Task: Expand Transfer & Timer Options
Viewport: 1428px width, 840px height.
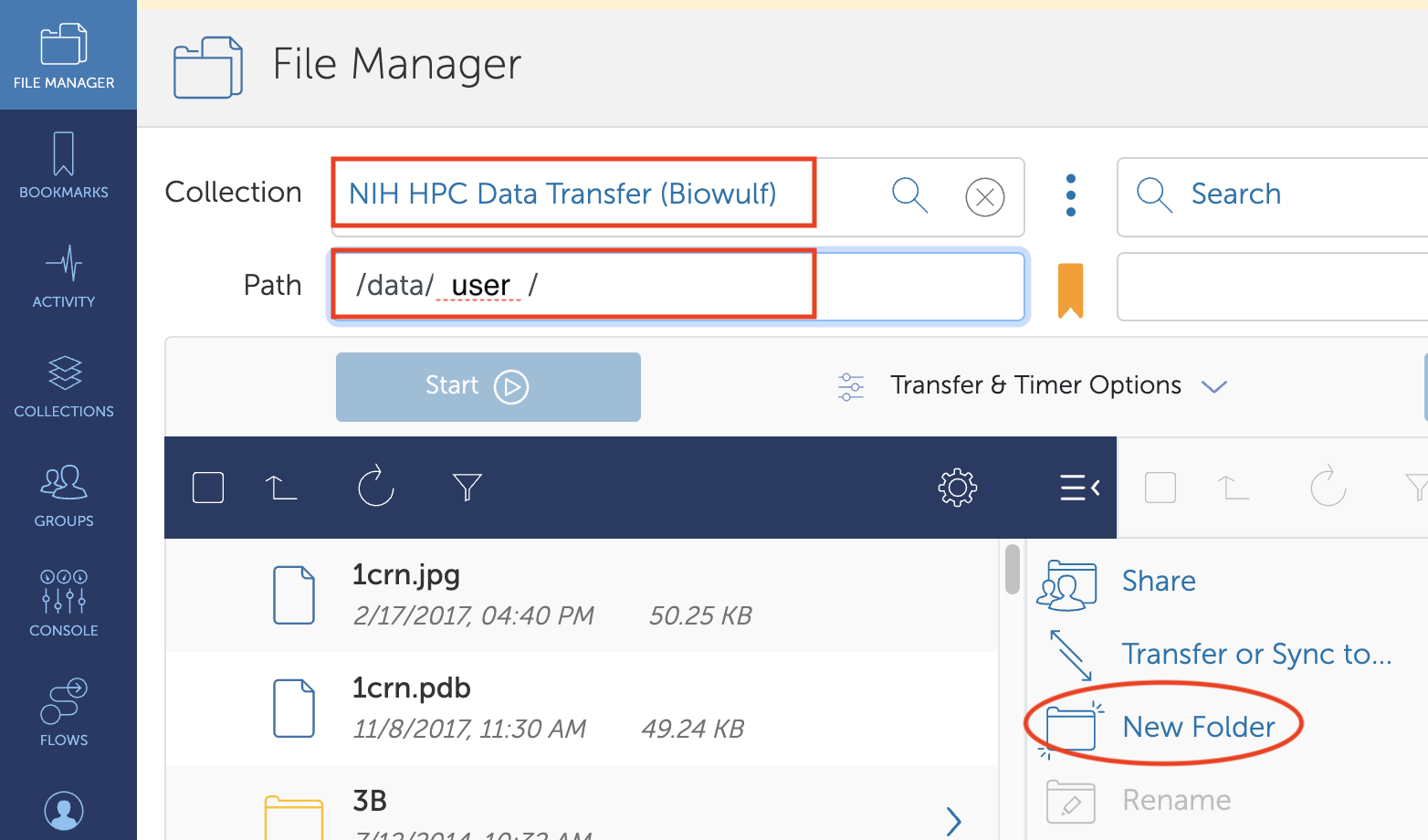Action: coord(1034,386)
